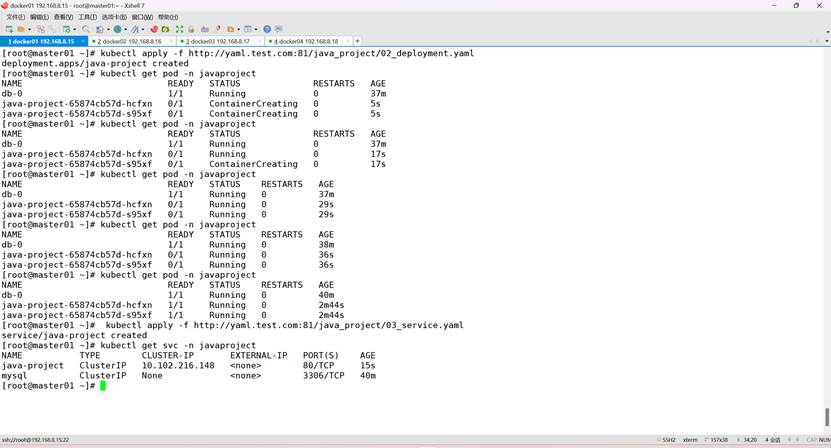This screenshot has width=831, height=448.
Task: Switch to full screen mode icon
Action: coord(180,29)
